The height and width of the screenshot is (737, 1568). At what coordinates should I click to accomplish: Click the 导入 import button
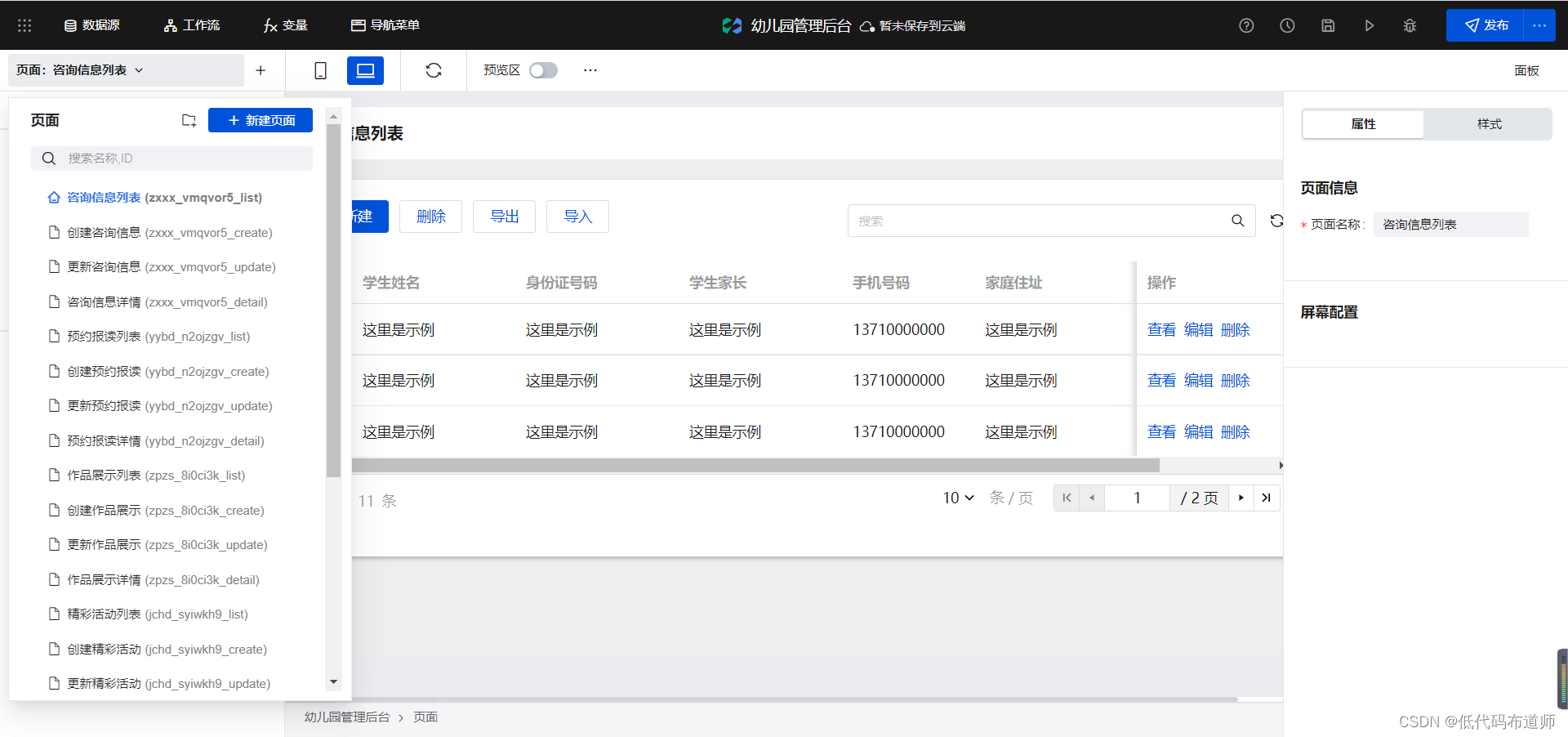click(x=577, y=217)
